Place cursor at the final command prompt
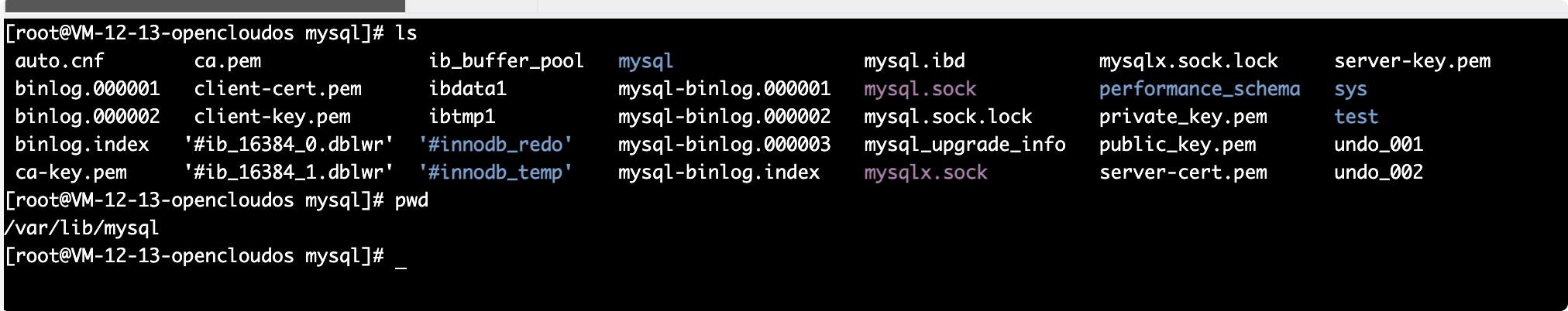Viewport: 1568px width, 311px height. 401,256
